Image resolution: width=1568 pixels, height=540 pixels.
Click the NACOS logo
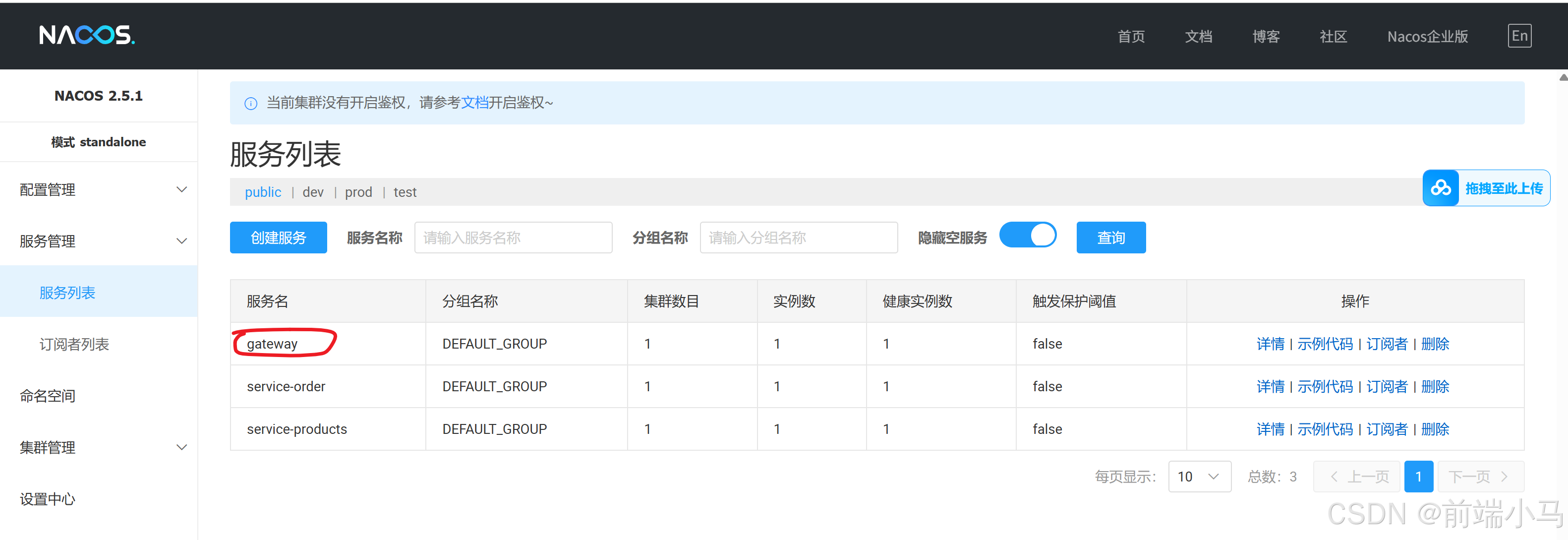tap(87, 35)
